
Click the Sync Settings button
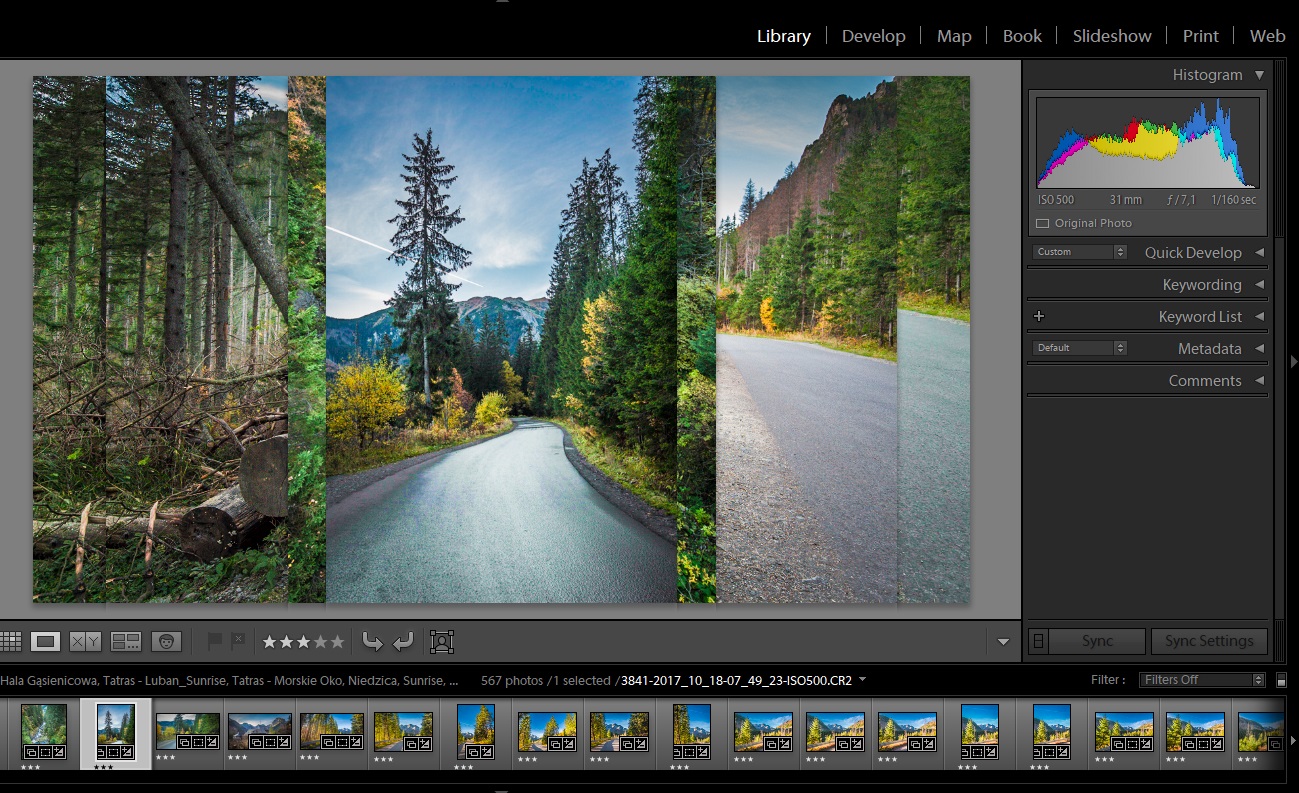(1209, 641)
